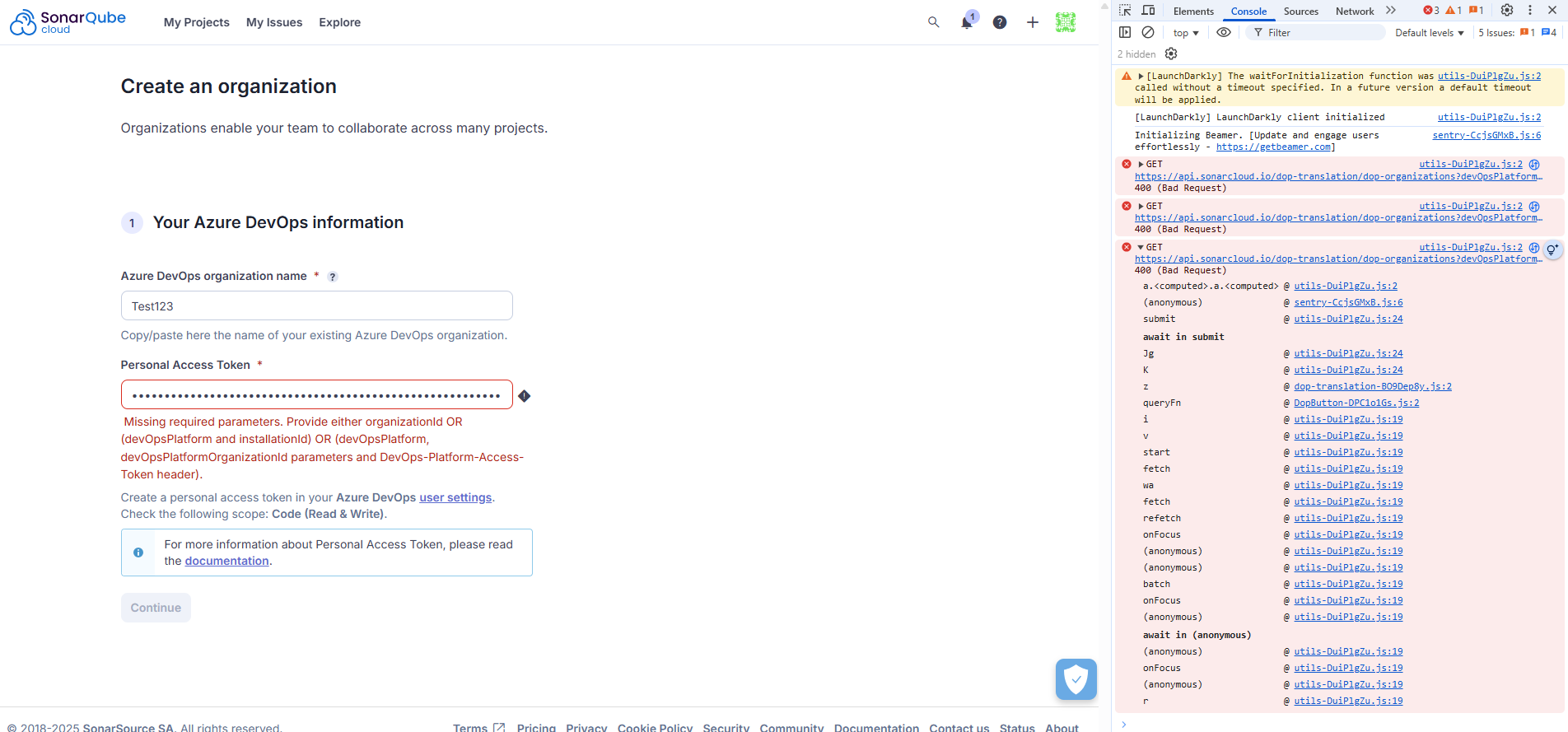Click the red errors count badge

tap(1431, 11)
